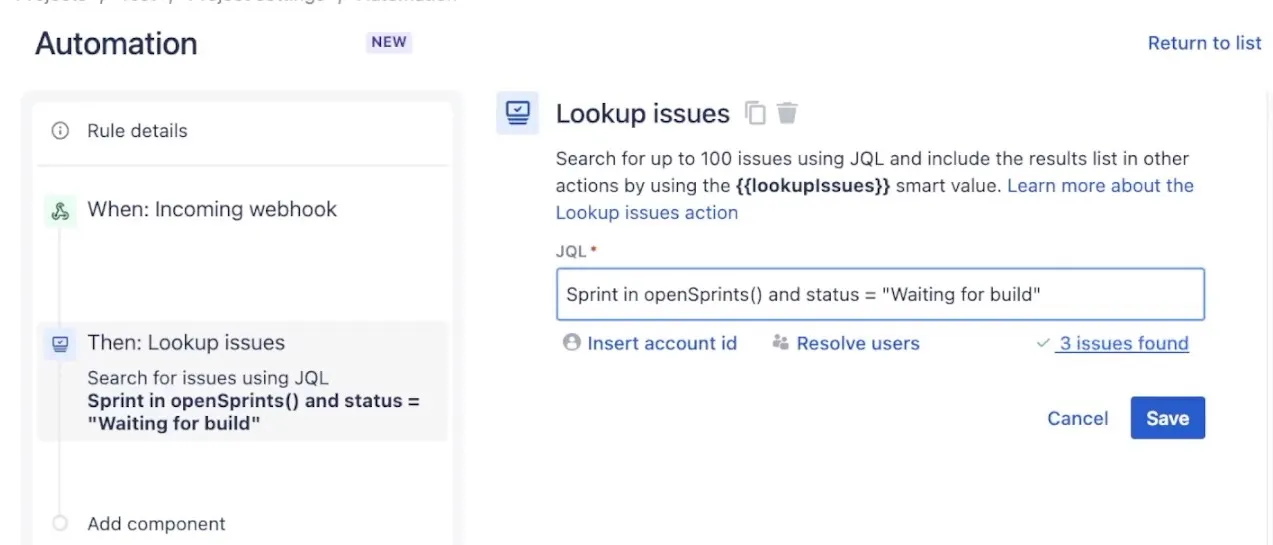Viewport: 1273px width, 545px height.
Task: Delete the Lookup issues action via trash icon
Action: click(788, 113)
